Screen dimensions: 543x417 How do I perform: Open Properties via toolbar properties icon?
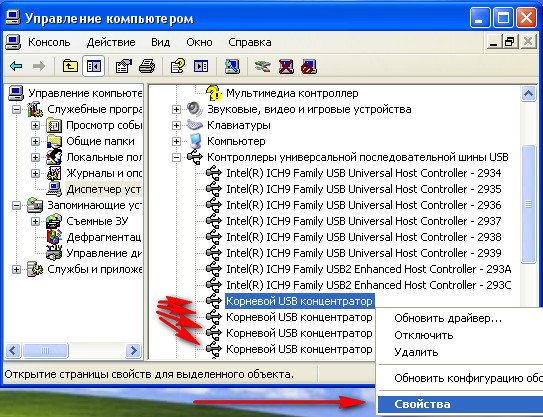(x=124, y=66)
